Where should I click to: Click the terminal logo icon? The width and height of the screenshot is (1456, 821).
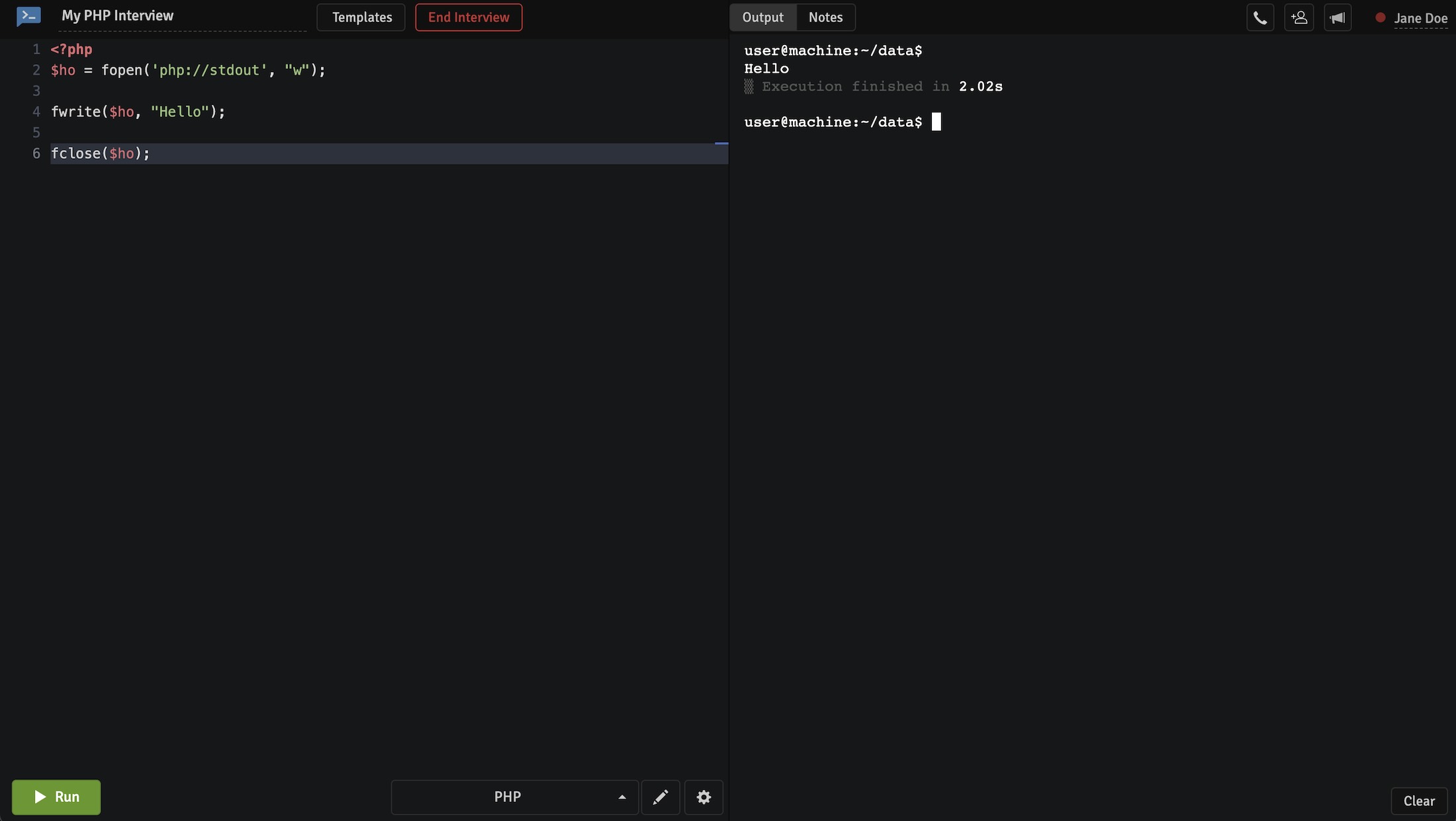click(28, 17)
